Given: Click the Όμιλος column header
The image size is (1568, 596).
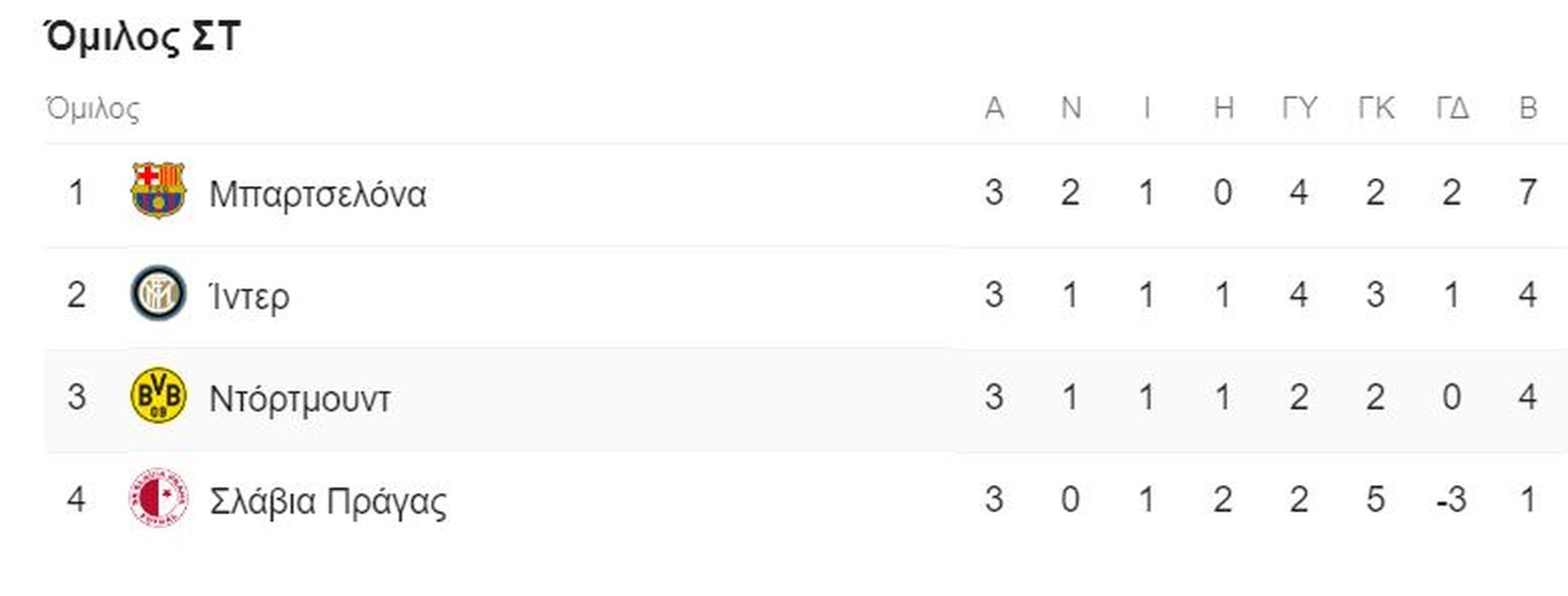Looking at the screenshot, I should tap(92, 109).
